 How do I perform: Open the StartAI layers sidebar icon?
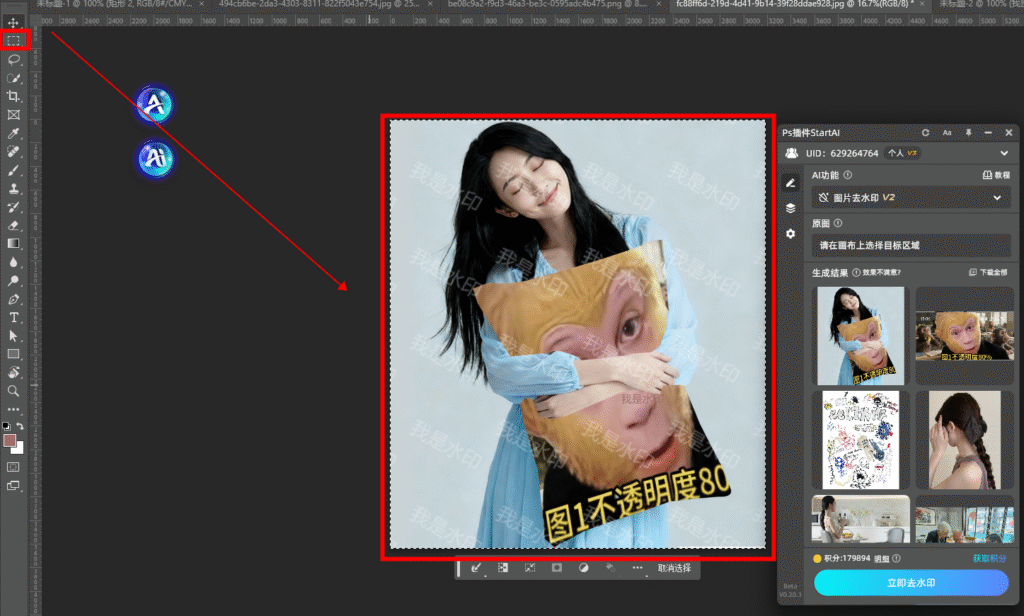pos(790,208)
